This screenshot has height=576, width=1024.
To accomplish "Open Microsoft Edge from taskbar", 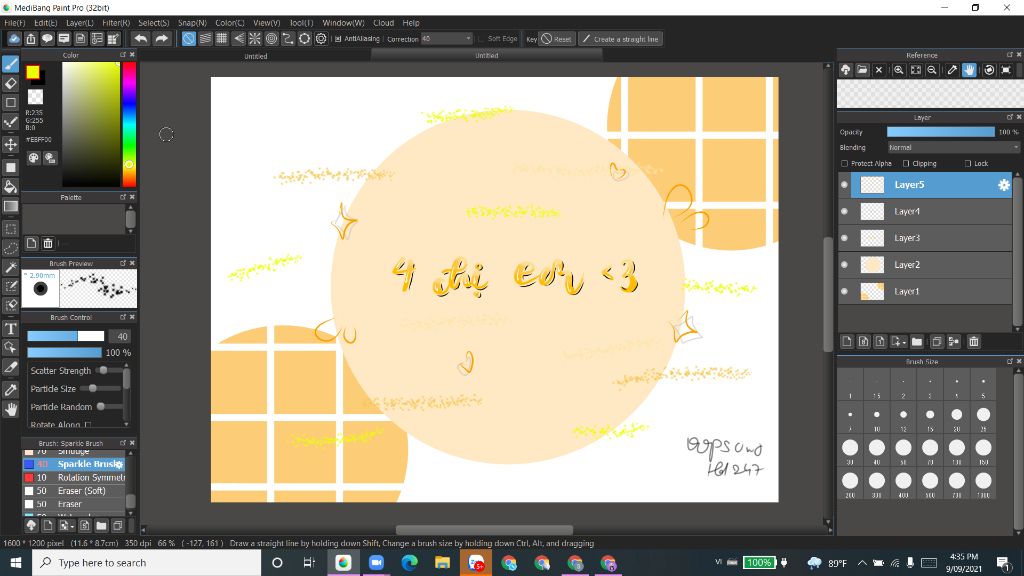I will pos(409,562).
